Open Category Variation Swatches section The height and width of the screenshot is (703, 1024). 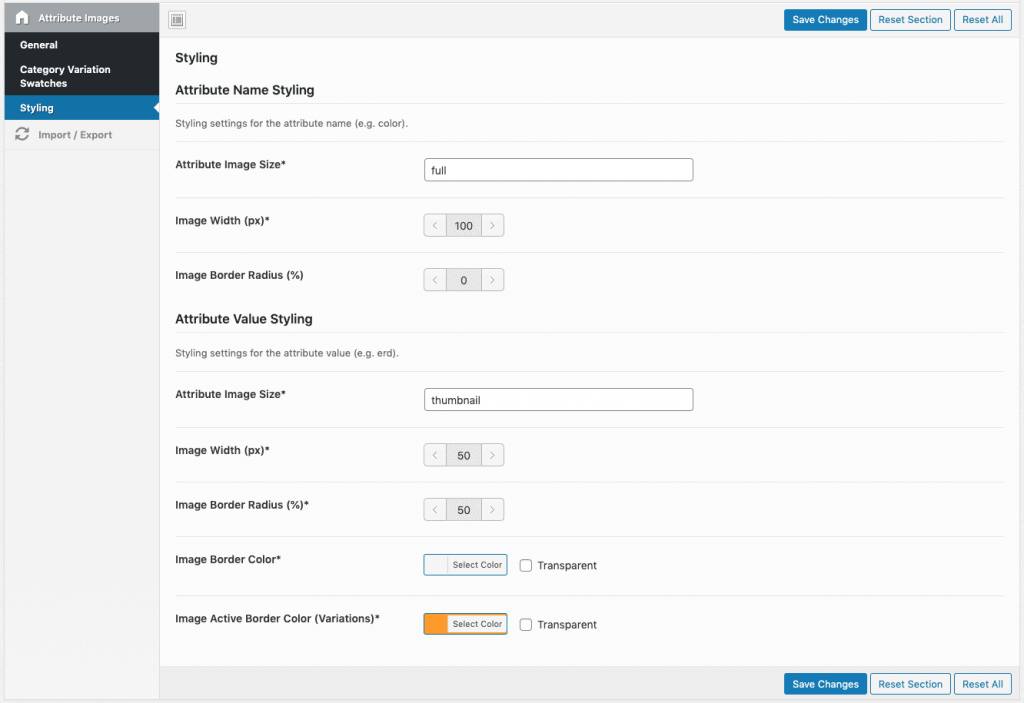[65, 76]
